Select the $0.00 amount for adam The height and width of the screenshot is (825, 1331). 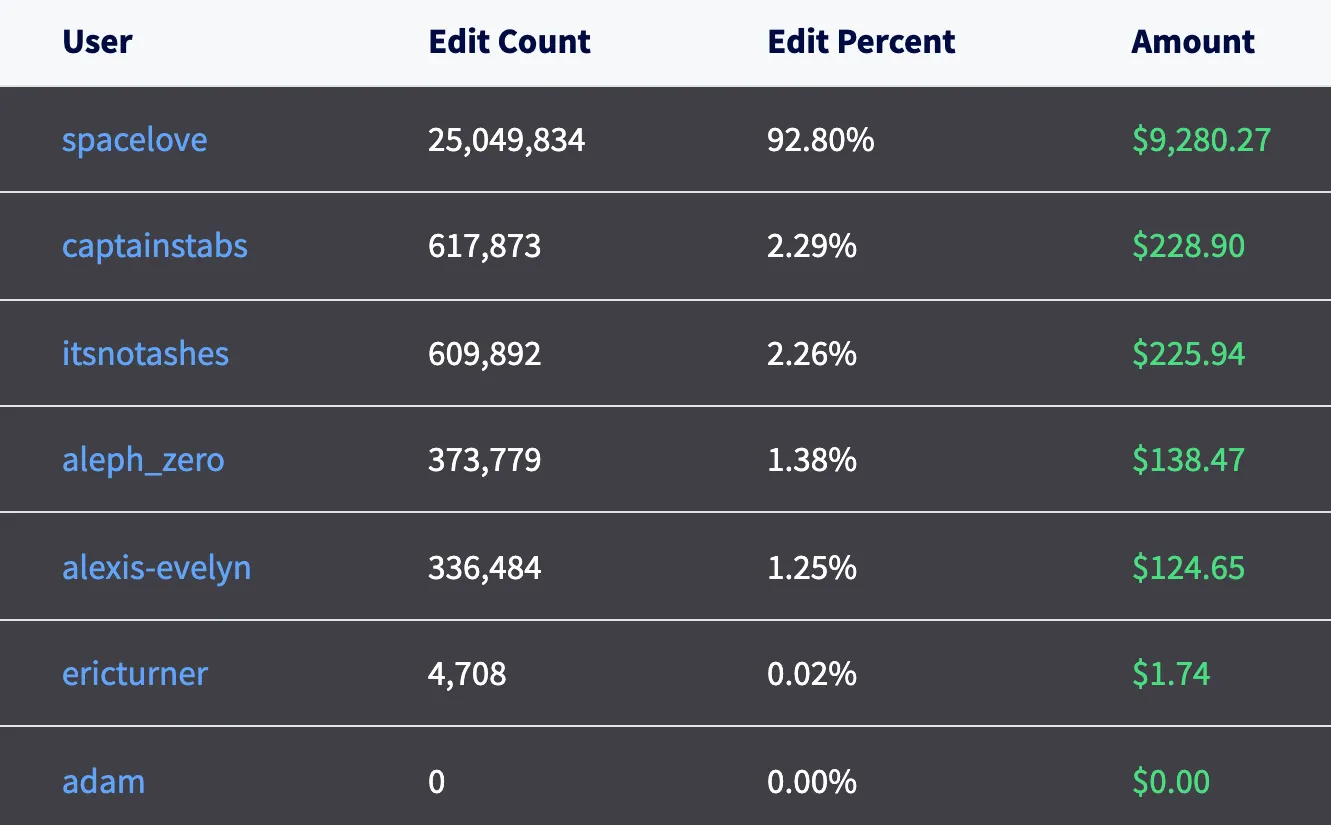pos(1170,780)
